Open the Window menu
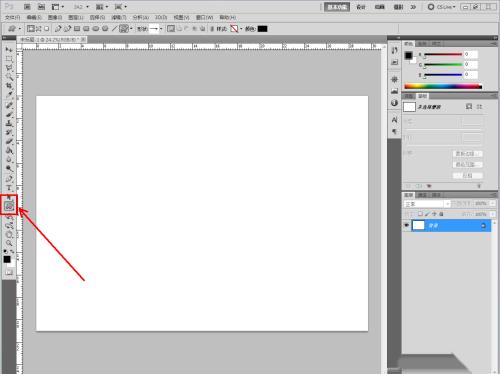Image resolution: width=500 pixels, height=374 pixels. pos(204,17)
